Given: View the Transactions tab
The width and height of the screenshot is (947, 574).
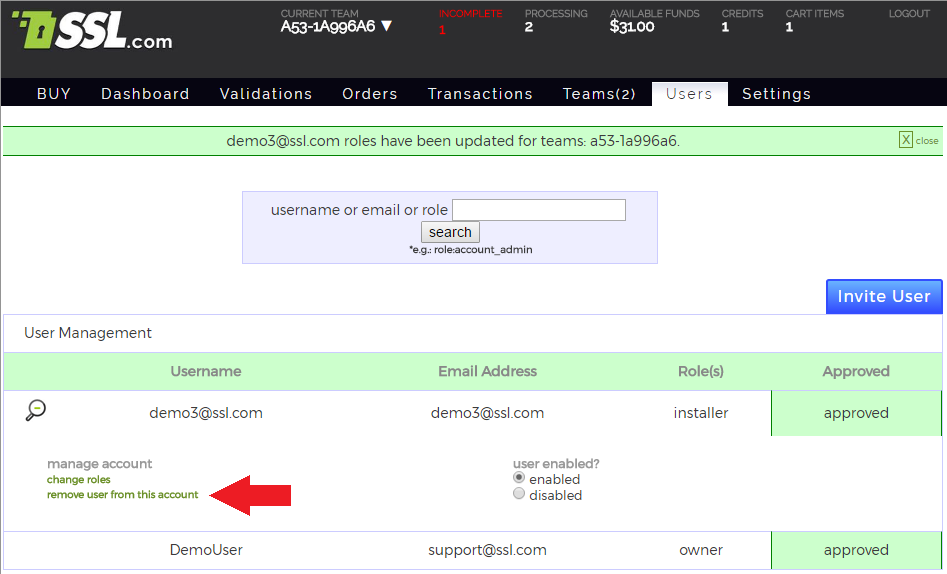Looking at the screenshot, I should [480, 94].
